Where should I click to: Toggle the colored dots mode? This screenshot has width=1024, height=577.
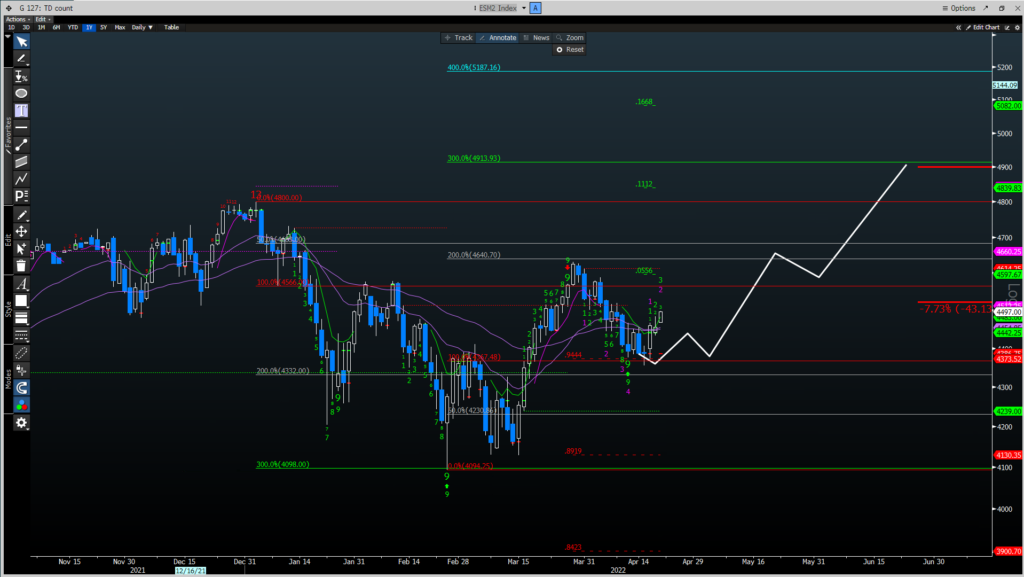point(22,405)
